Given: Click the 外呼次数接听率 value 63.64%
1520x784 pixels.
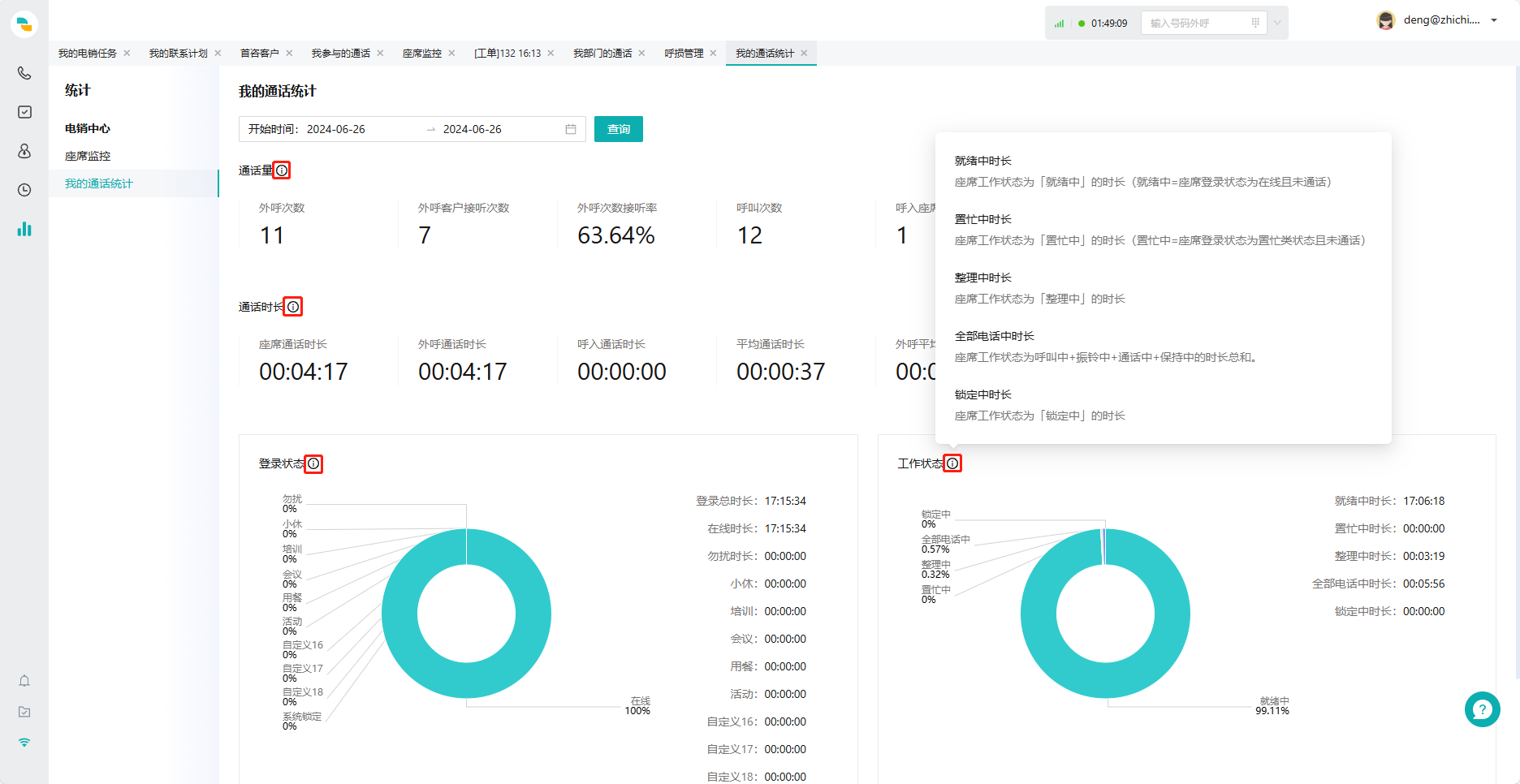Looking at the screenshot, I should point(616,235).
